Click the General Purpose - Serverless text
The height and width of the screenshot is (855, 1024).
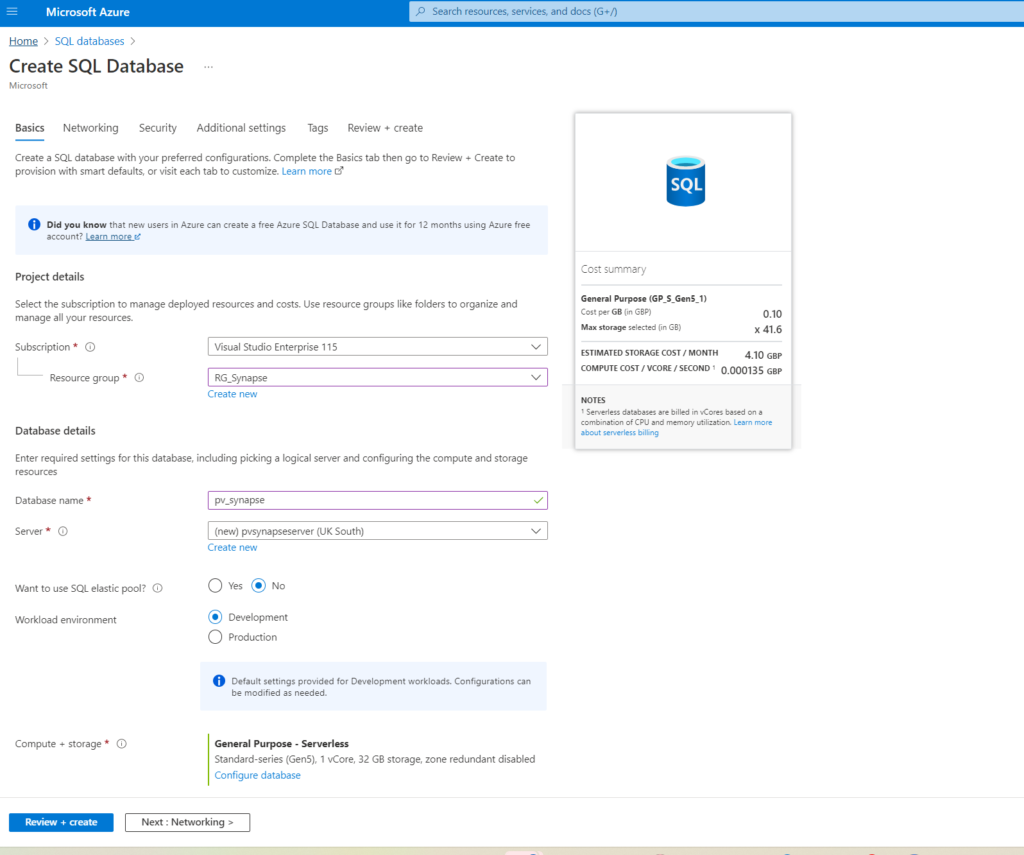point(281,743)
